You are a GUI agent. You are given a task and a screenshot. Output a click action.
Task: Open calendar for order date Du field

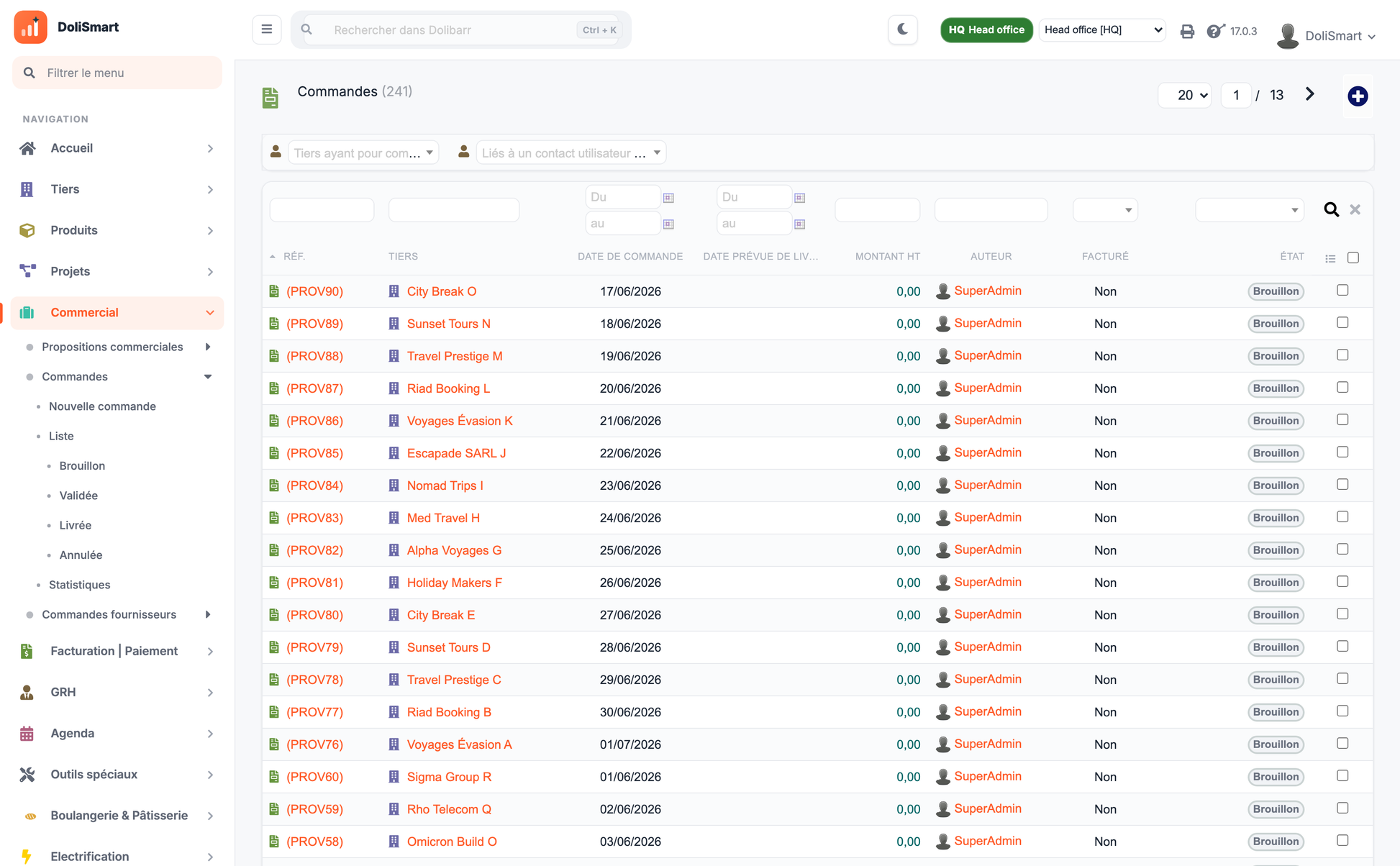[x=668, y=198]
